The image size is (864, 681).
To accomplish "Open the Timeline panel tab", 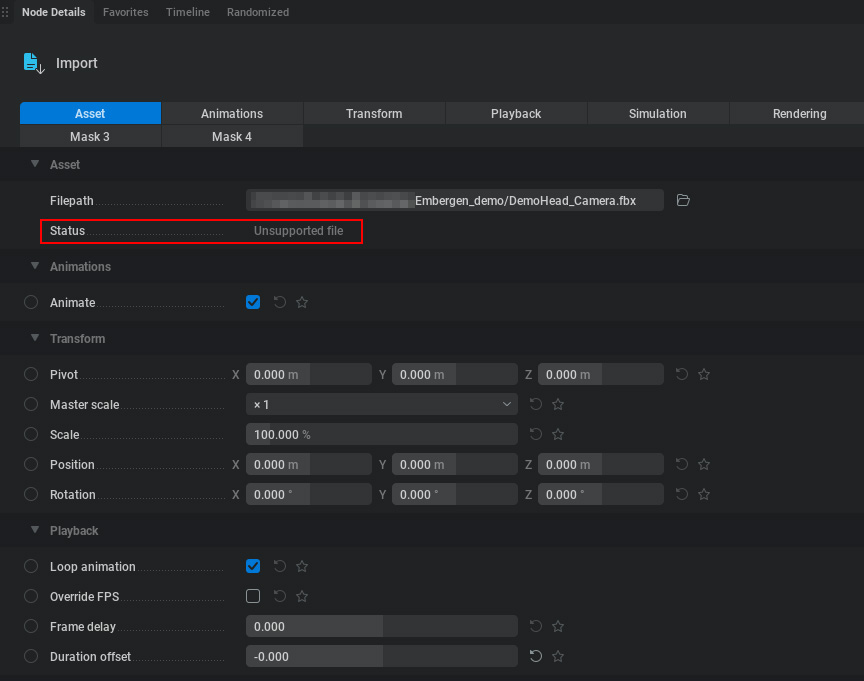I will pyautogui.click(x=188, y=12).
